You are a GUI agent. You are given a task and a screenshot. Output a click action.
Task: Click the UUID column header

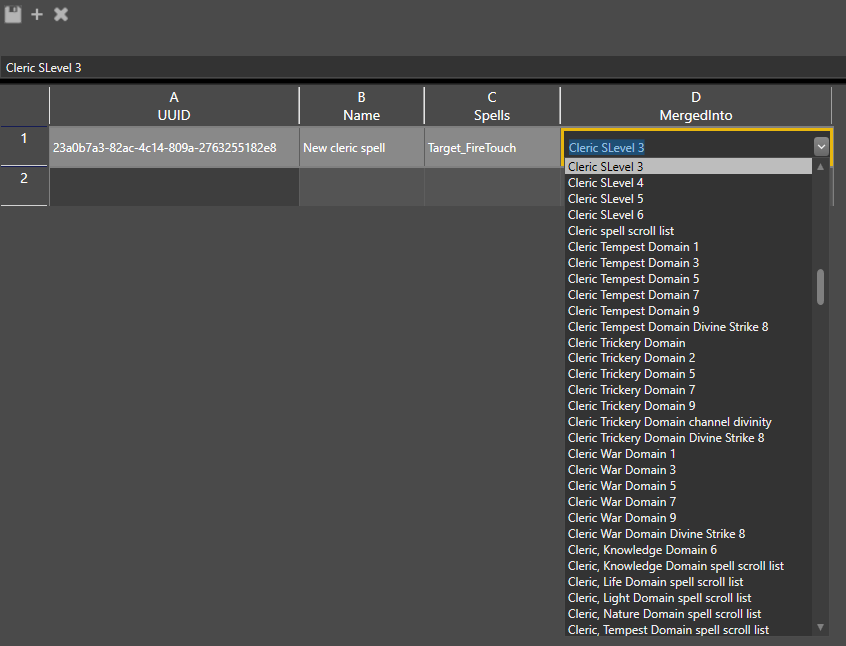tap(174, 106)
